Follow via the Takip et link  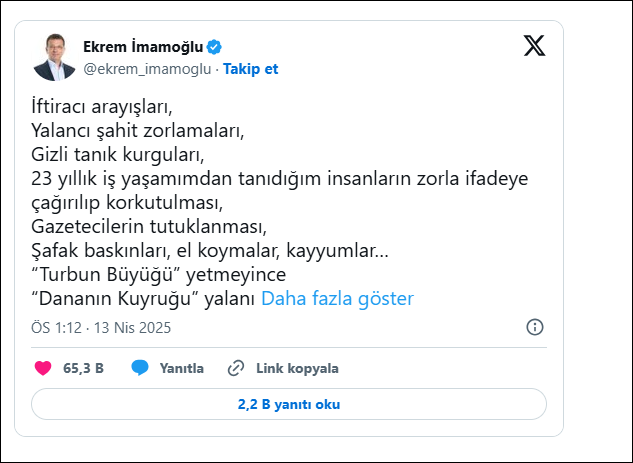point(250,69)
